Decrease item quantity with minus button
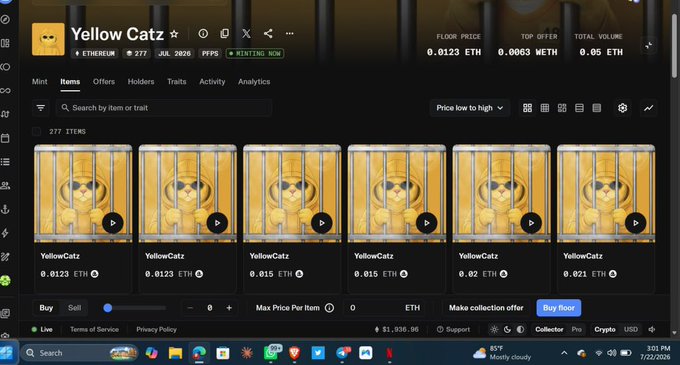Screen dimensions: 680x365 coord(190,308)
